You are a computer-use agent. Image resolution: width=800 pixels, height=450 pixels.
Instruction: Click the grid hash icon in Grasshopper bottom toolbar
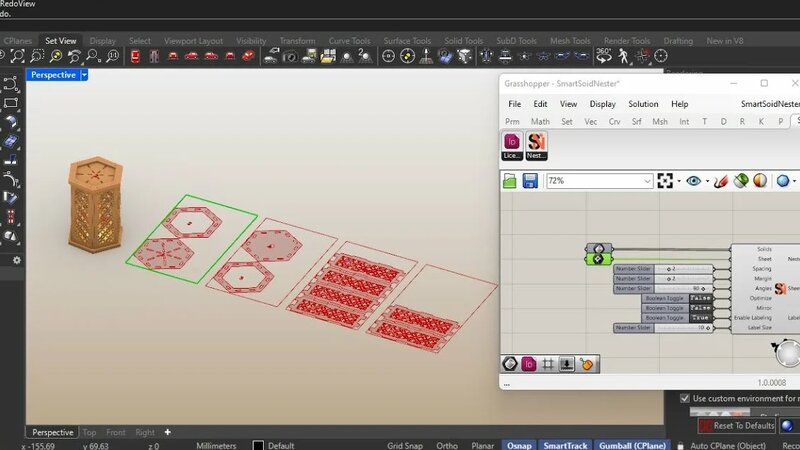(547, 364)
